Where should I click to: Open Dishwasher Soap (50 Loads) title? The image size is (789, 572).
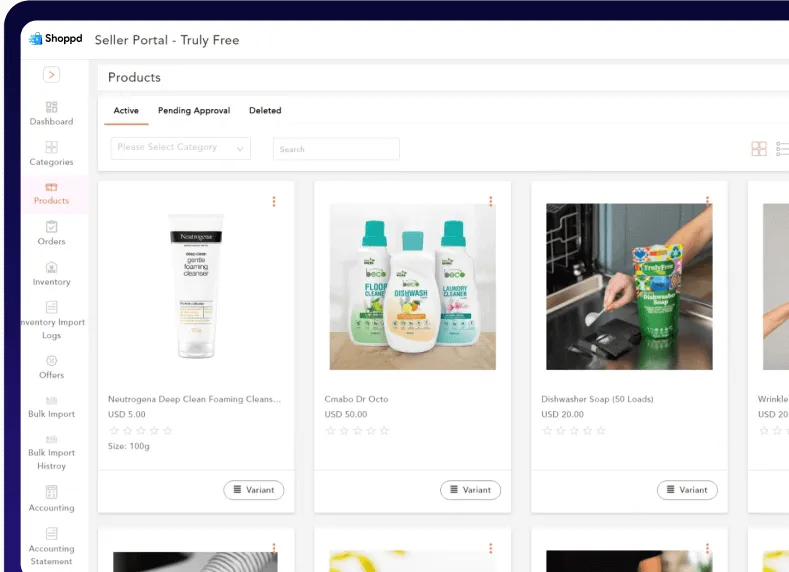tap(597, 399)
